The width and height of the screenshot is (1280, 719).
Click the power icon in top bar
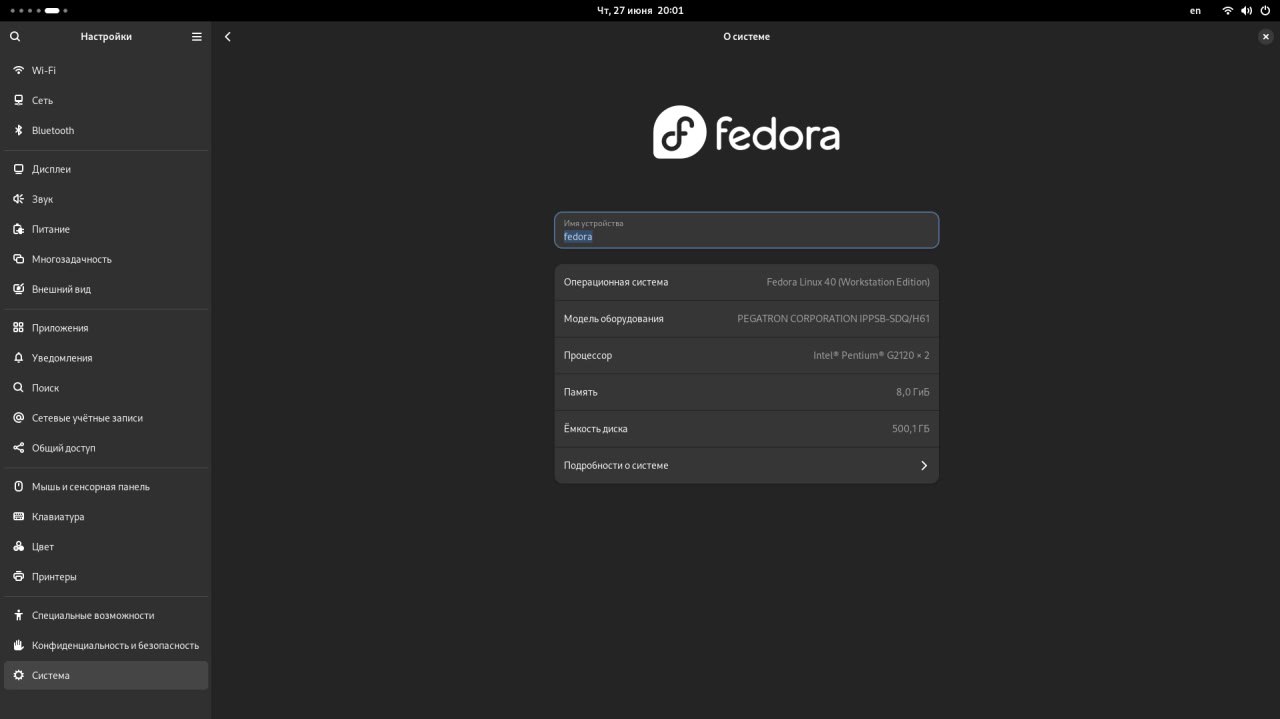click(1265, 10)
